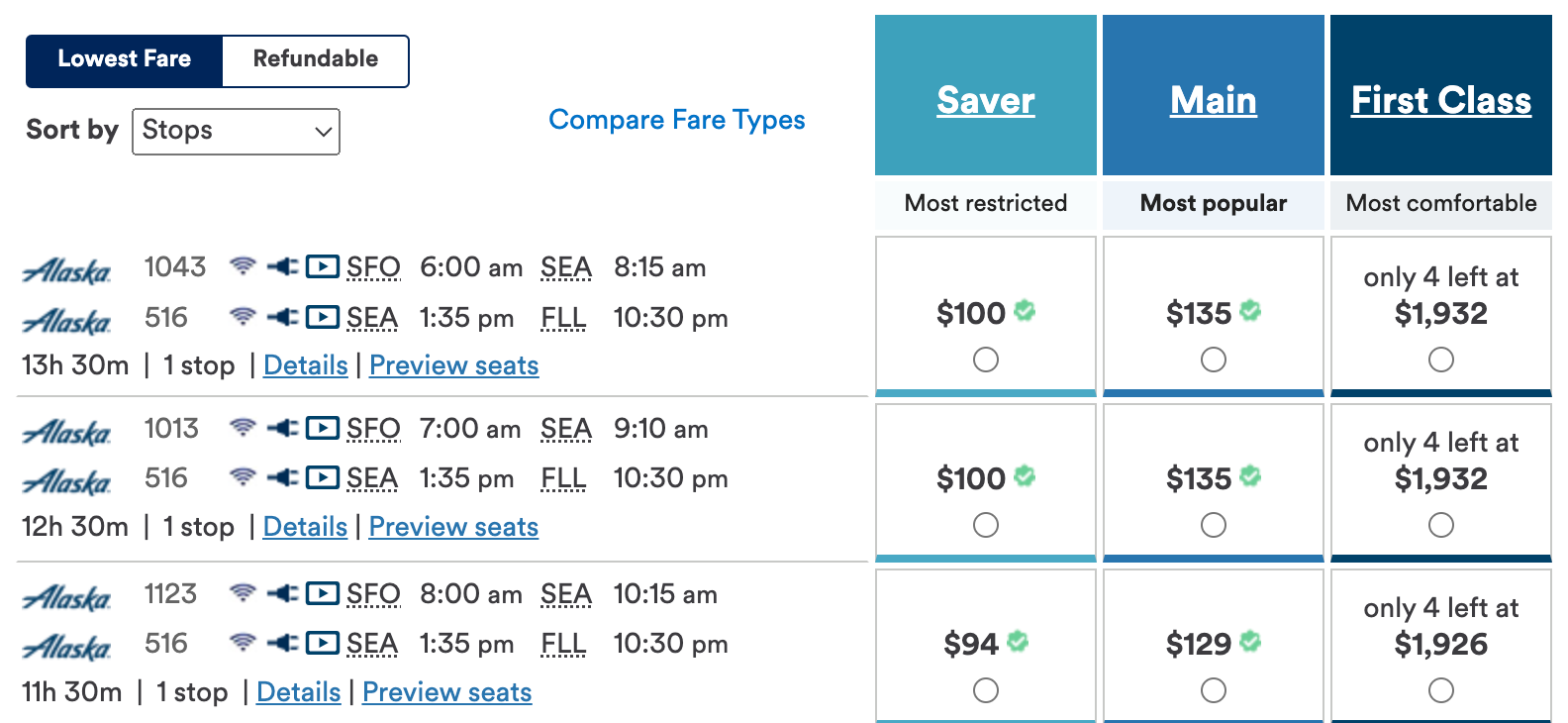The width and height of the screenshot is (1568, 723).
Task: Click Wi-Fi icon for flight 1123
Action: pyautogui.click(x=243, y=593)
